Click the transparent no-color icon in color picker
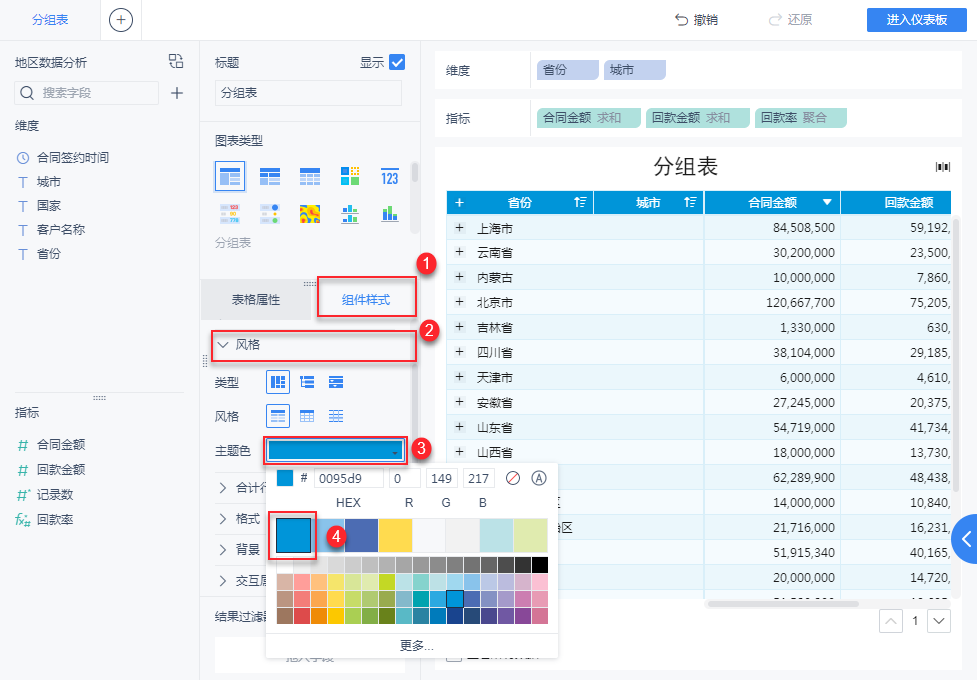 [513, 478]
